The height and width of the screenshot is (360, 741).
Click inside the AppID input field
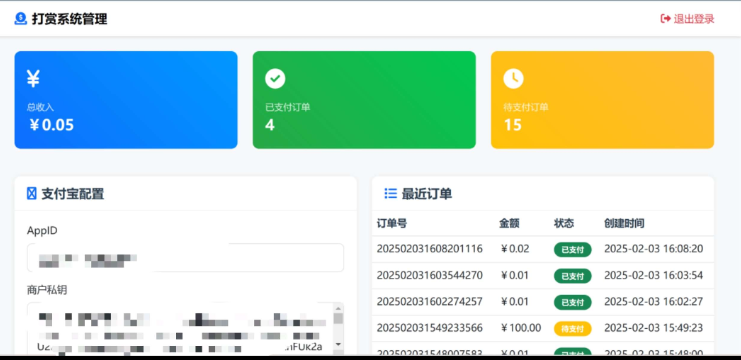tap(185, 257)
